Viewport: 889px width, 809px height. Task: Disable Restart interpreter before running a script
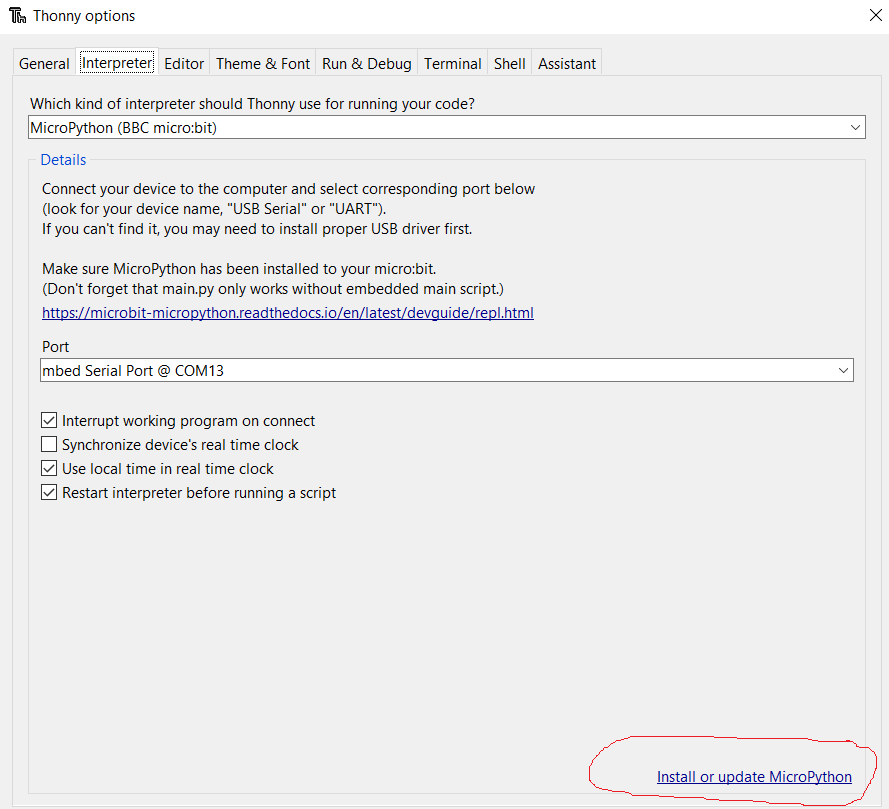tap(49, 493)
